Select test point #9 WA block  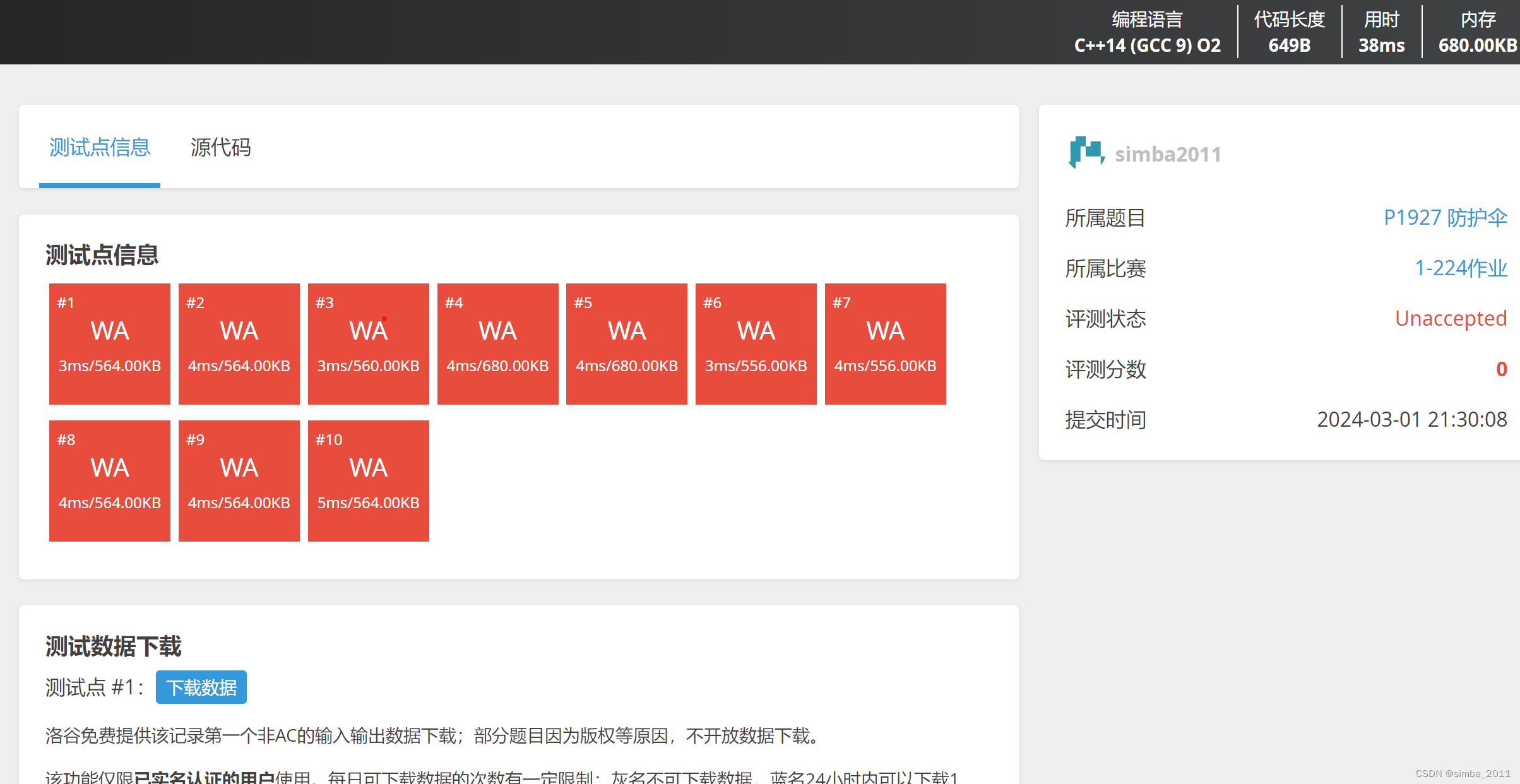(x=239, y=480)
